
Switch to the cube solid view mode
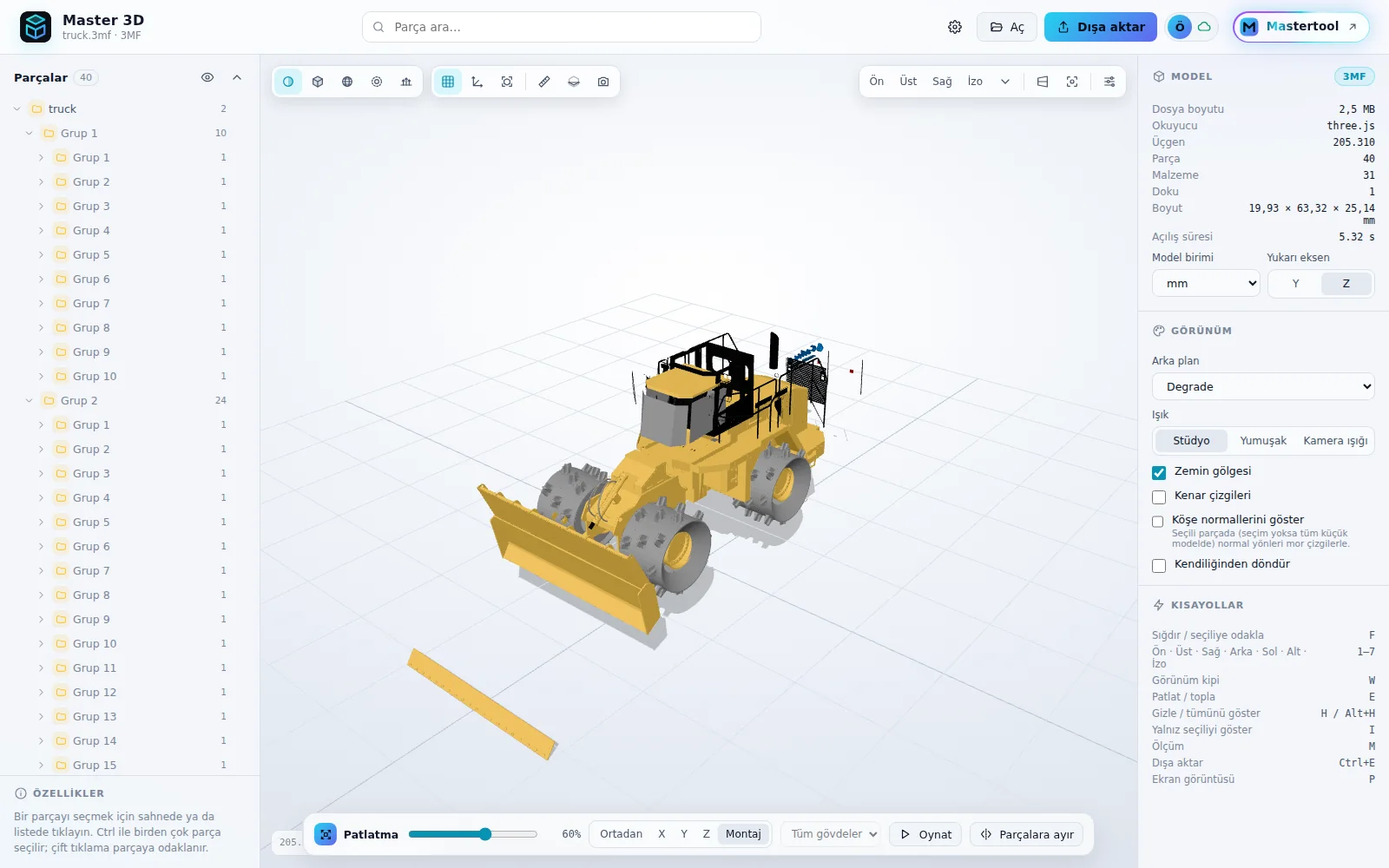pos(318,82)
